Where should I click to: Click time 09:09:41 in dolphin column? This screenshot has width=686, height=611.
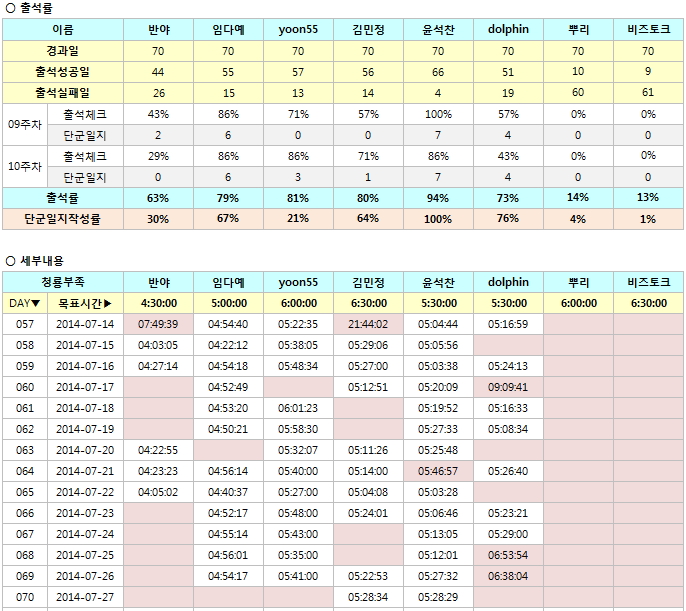[x=508, y=387]
